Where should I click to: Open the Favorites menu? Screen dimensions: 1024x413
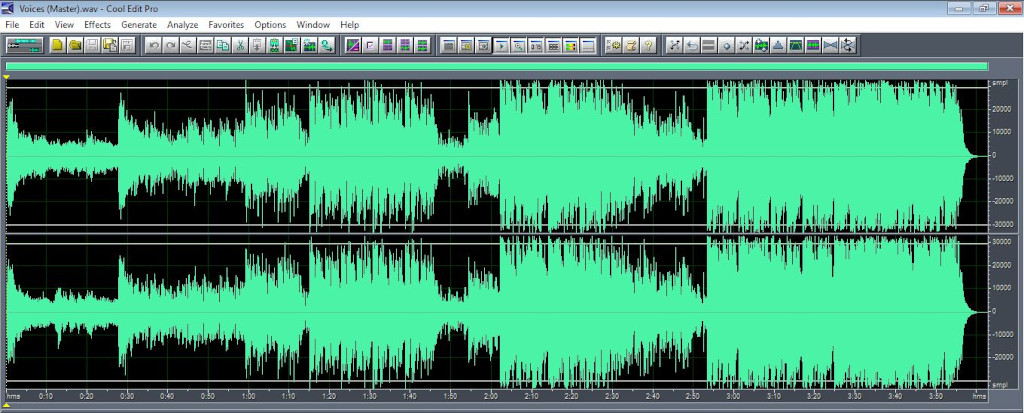pyautogui.click(x=226, y=25)
